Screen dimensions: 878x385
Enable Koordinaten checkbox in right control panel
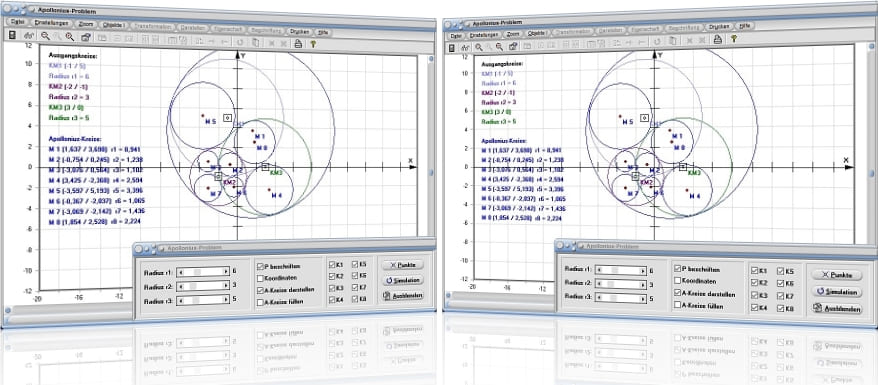pos(678,280)
